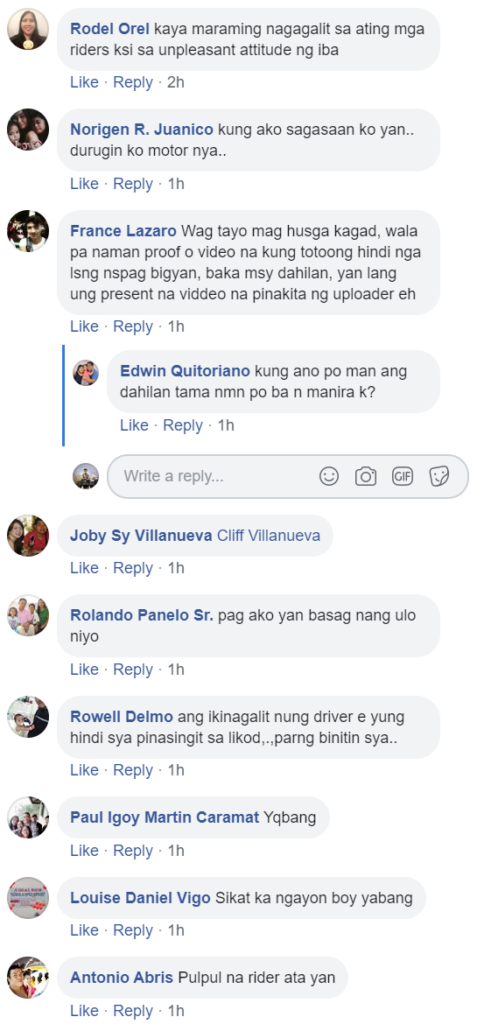Like Louise Daniel Vigo's comment
Image resolution: width=477 pixels, height=1024 pixels.
[x=84, y=930]
